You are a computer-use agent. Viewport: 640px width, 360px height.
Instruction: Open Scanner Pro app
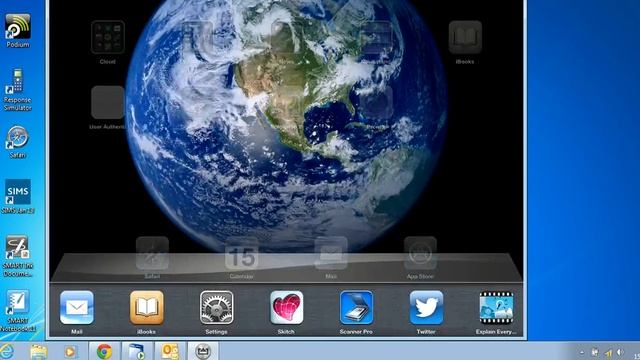pos(356,308)
